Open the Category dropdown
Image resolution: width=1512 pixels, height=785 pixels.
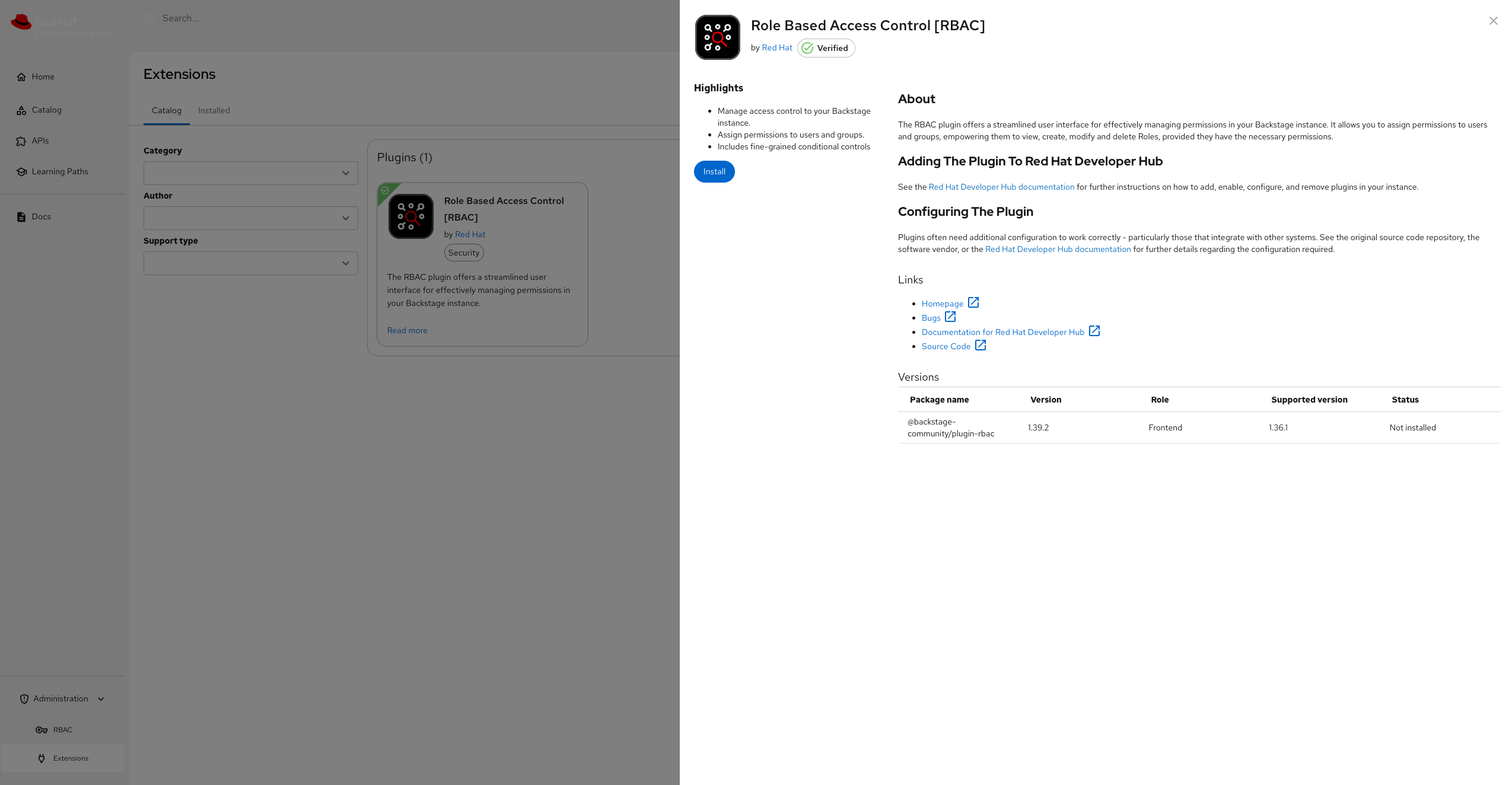coord(250,173)
